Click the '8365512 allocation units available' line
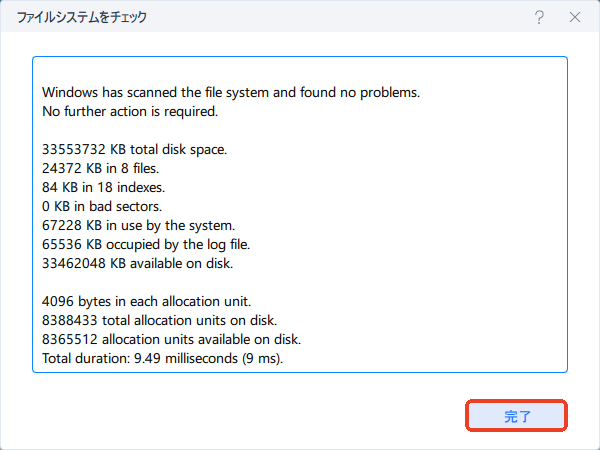The height and width of the screenshot is (450, 600). (x=171, y=339)
